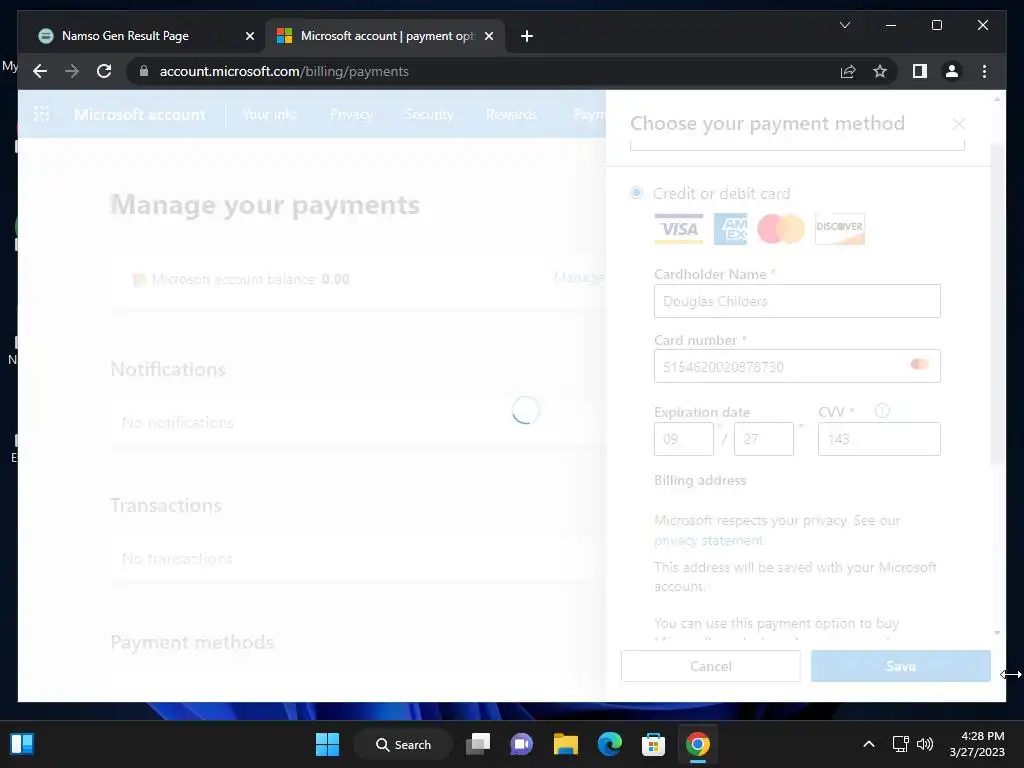
Task: Open Task View from the taskbar
Action: pyautogui.click(x=478, y=744)
